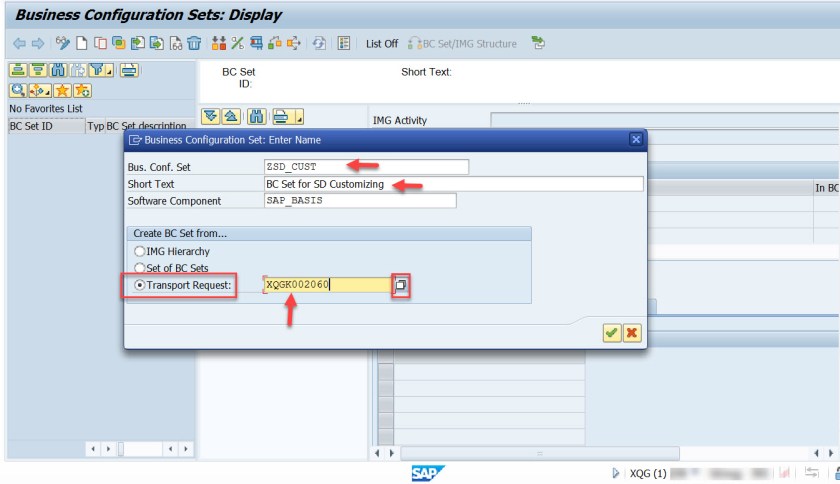Image resolution: width=840 pixels, height=484 pixels.
Task: Click the green arrow icon after BC Set/IMG Structure
Action: point(538,43)
